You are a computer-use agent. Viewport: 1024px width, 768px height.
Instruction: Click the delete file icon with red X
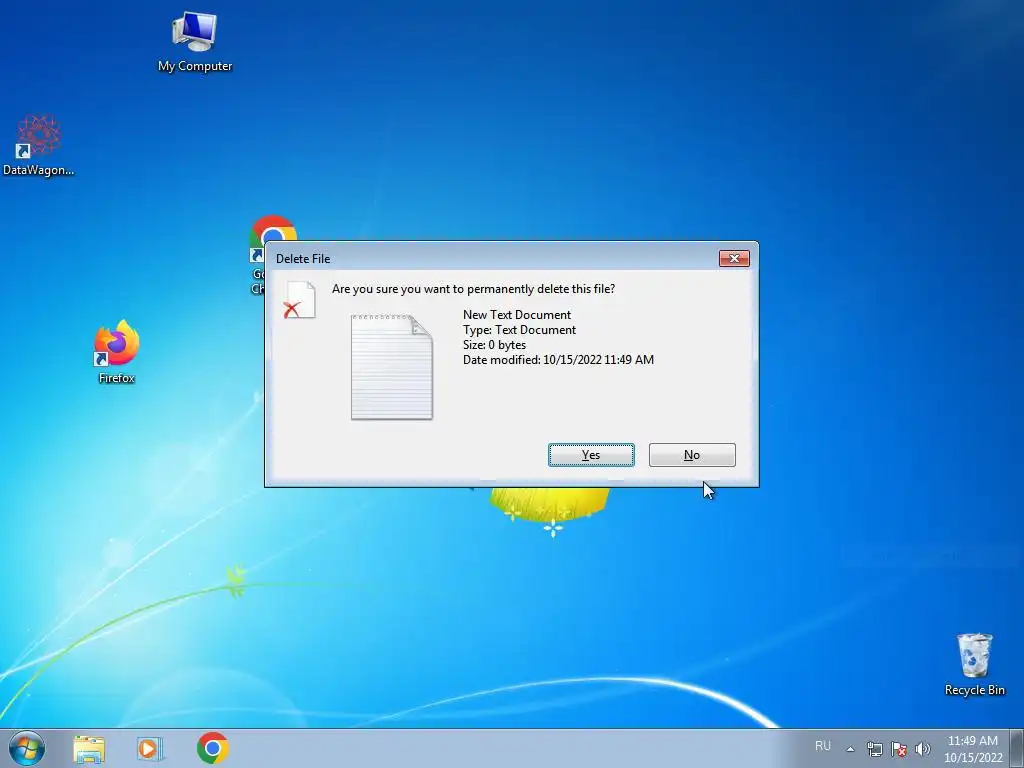299,300
